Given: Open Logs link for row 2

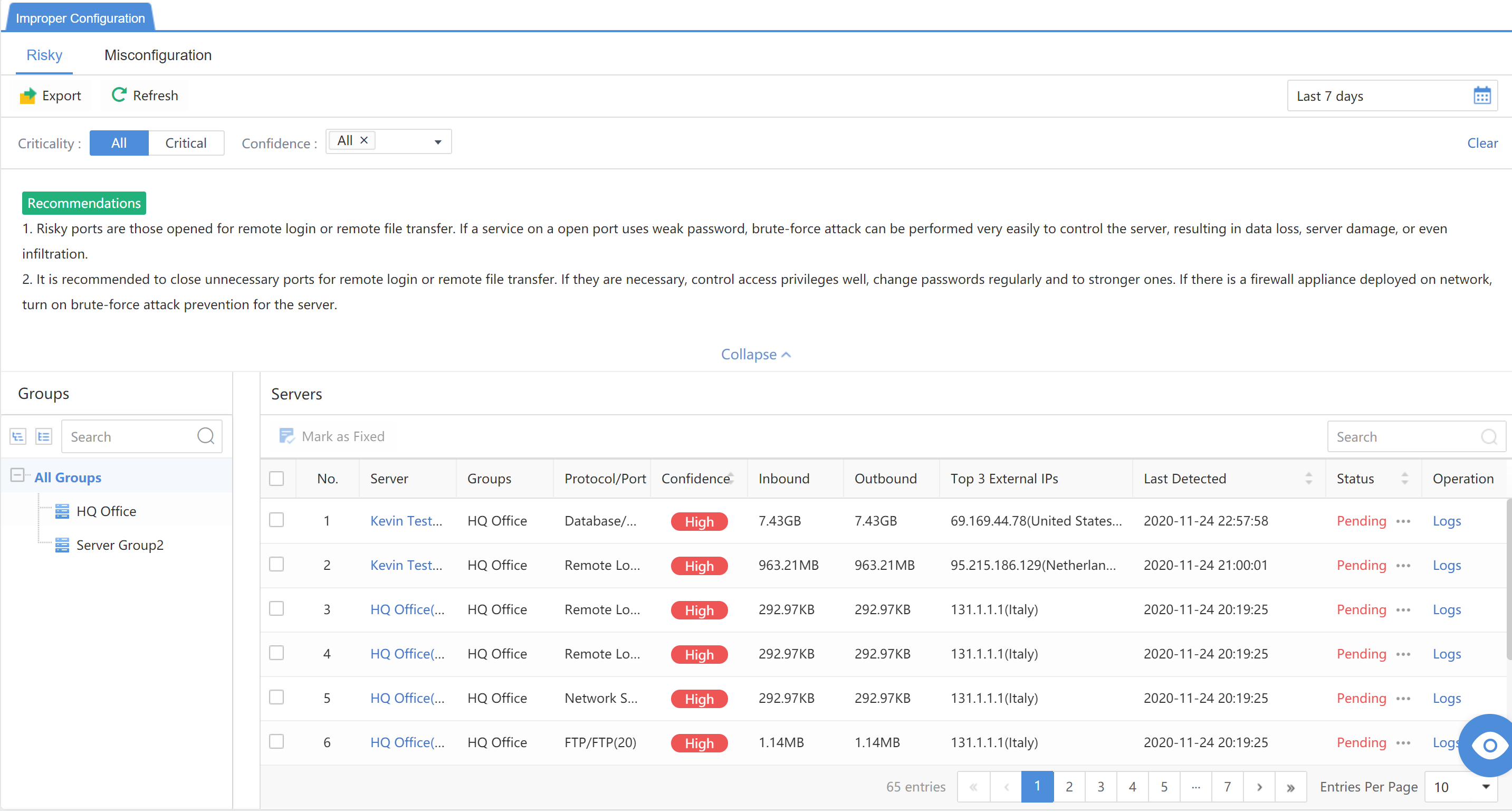Looking at the screenshot, I should (1446, 565).
